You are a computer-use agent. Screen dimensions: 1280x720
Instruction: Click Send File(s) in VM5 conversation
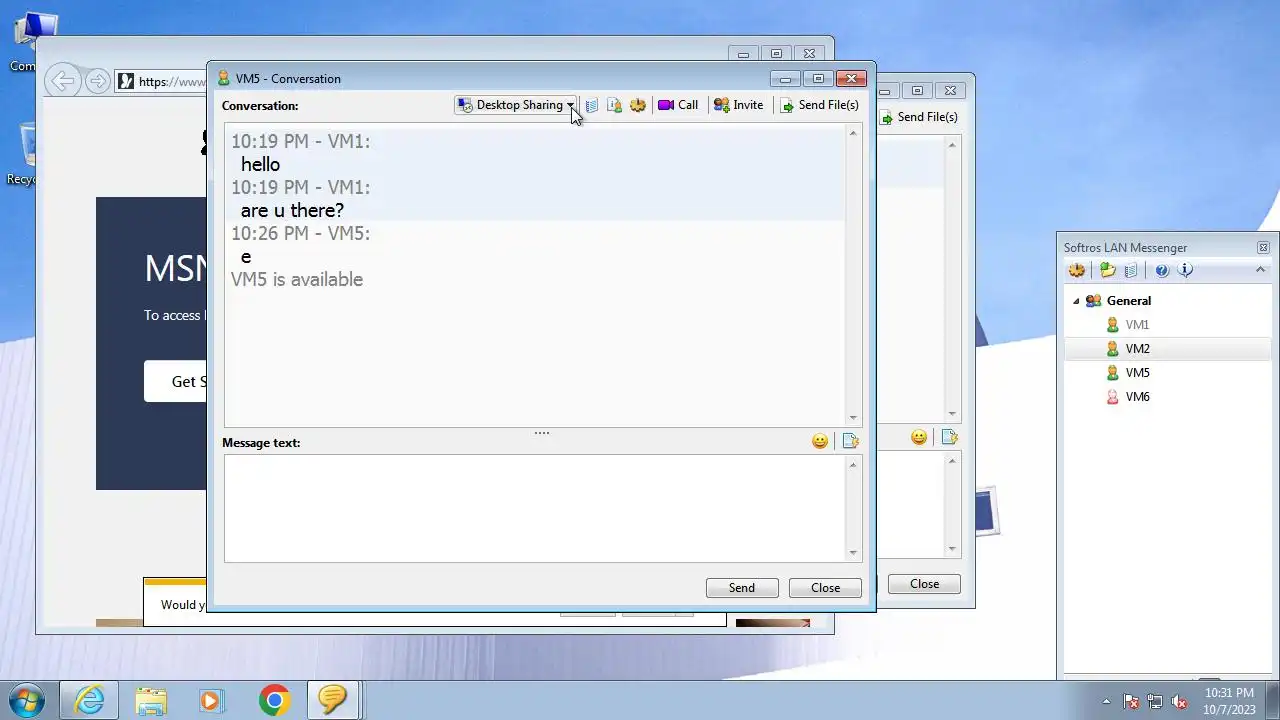tap(819, 105)
